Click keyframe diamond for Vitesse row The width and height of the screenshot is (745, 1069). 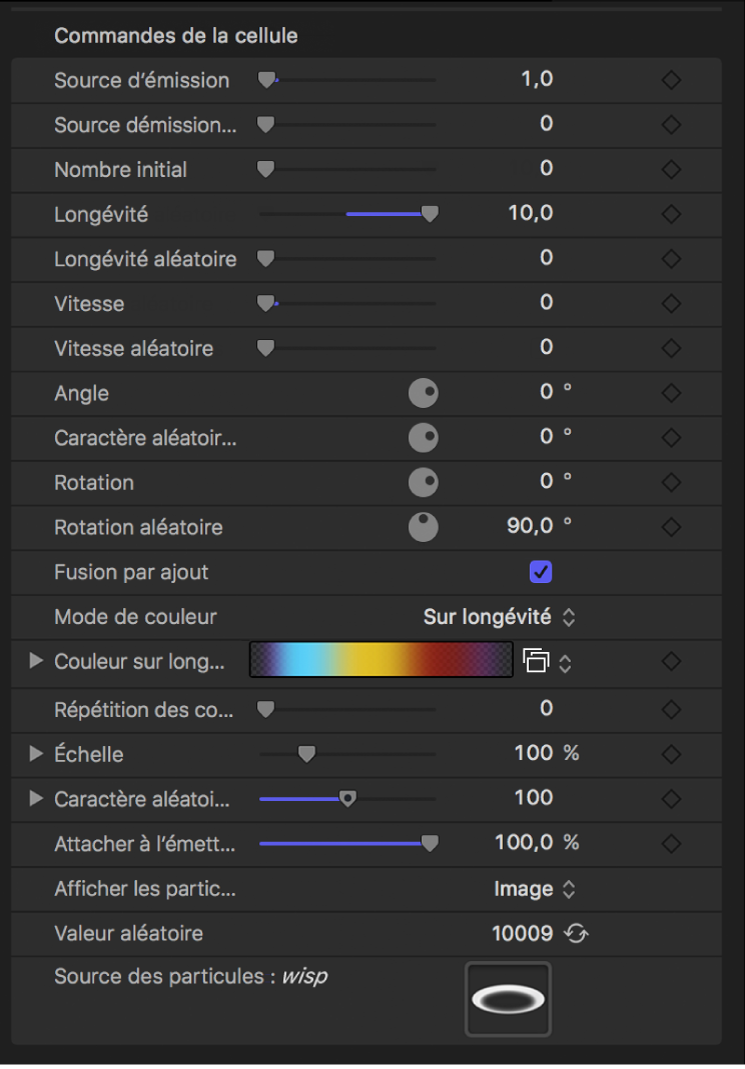click(671, 303)
